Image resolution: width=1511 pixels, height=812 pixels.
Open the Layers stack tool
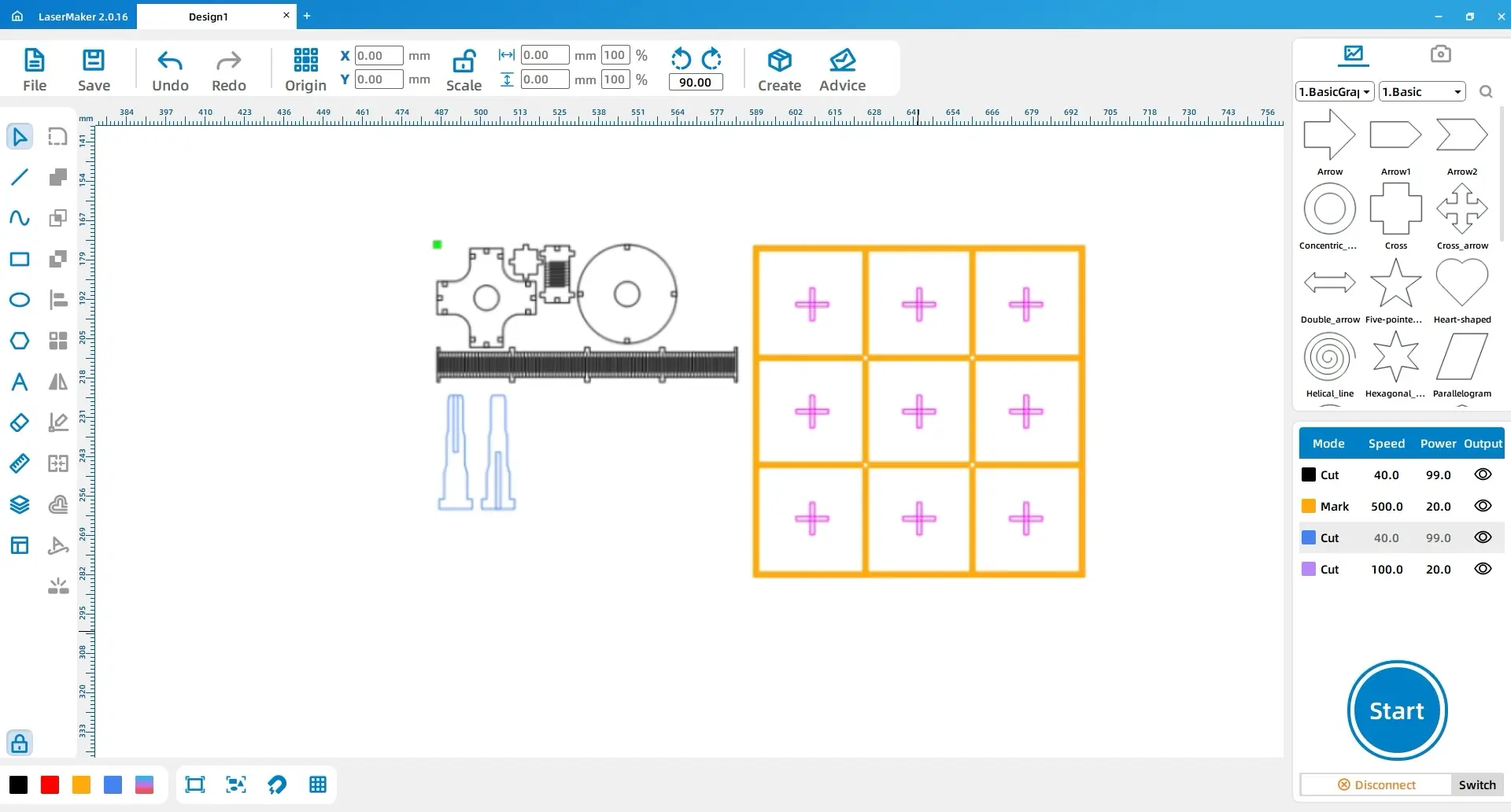pyautogui.click(x=20, y=504)
